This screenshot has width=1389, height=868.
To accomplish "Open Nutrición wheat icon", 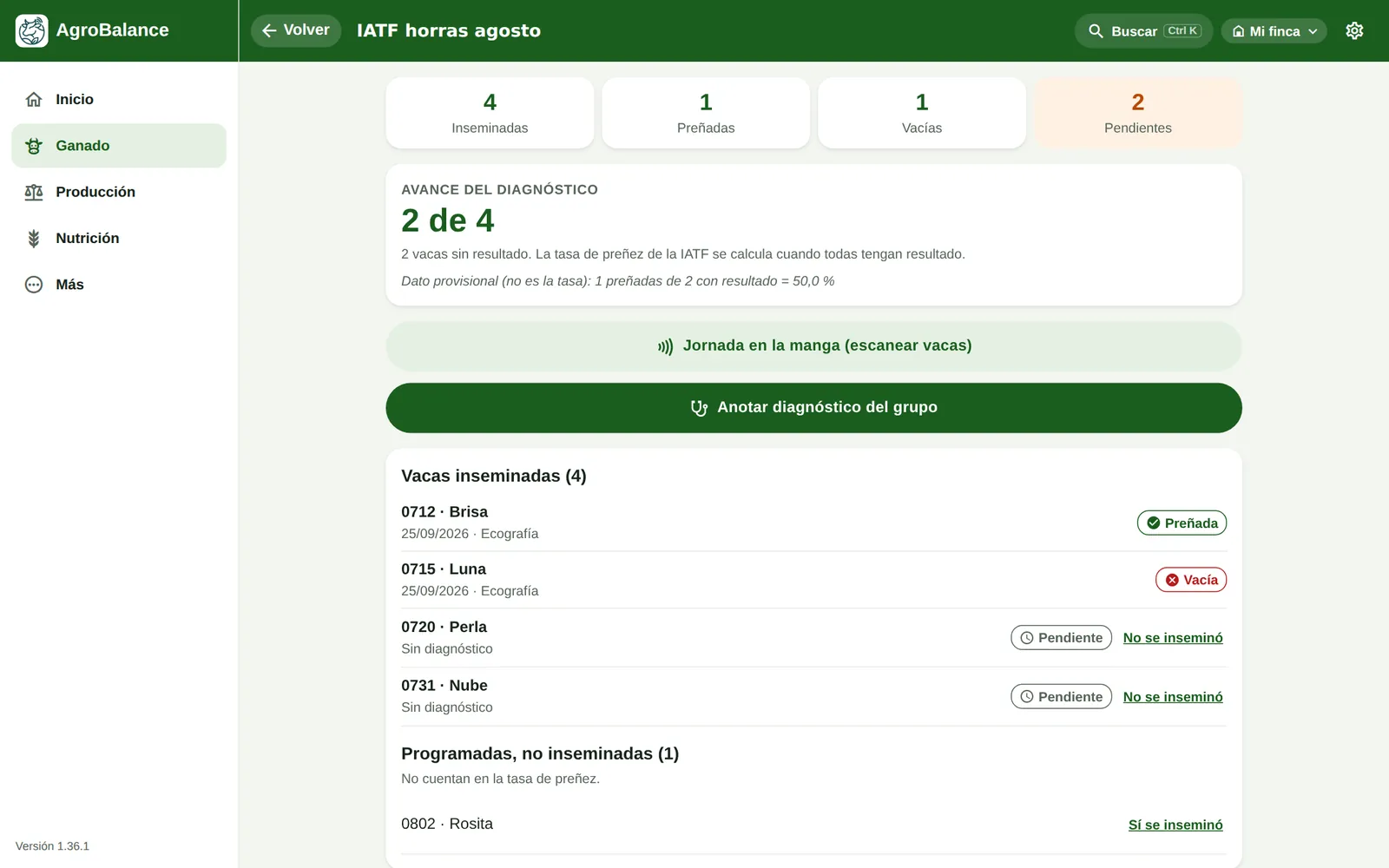I will [x=34, y=238].
